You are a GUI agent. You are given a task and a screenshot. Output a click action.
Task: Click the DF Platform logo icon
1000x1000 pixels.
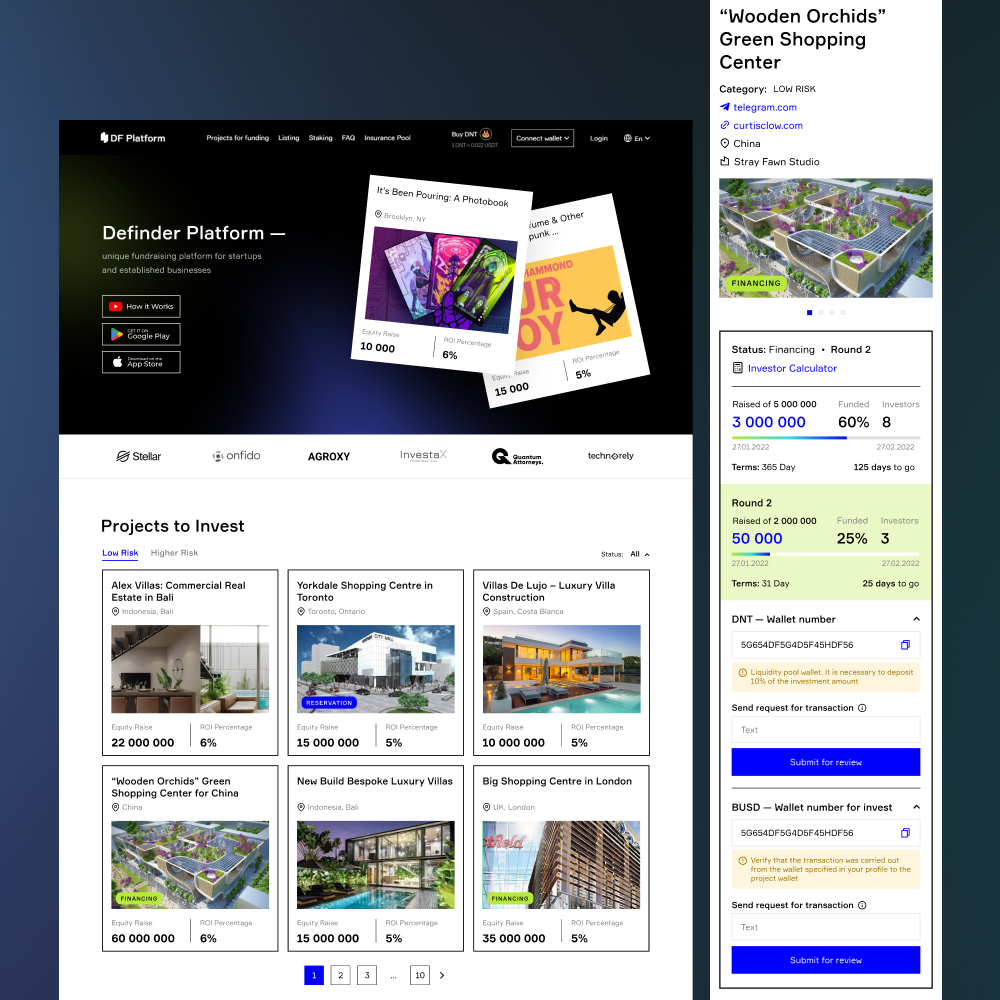tap(104, 138)
